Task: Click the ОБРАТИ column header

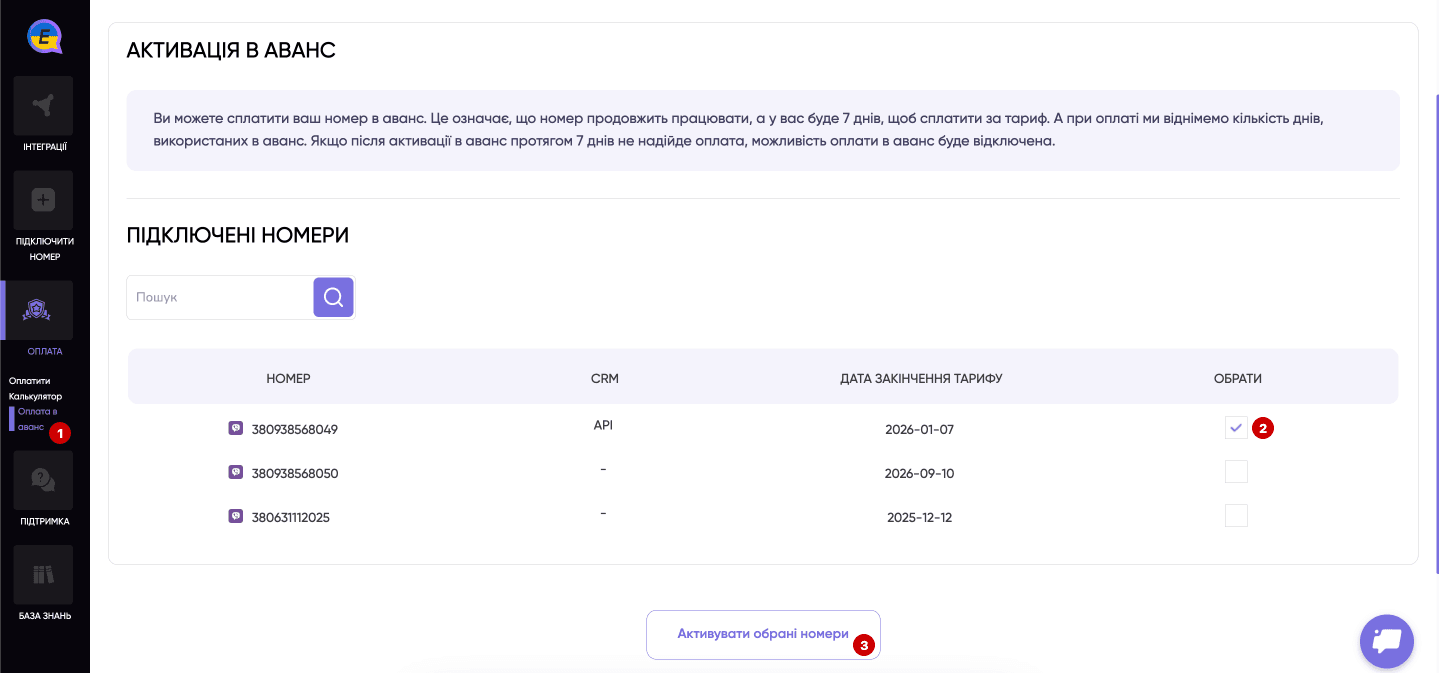Action: [x=1237, y=379]
